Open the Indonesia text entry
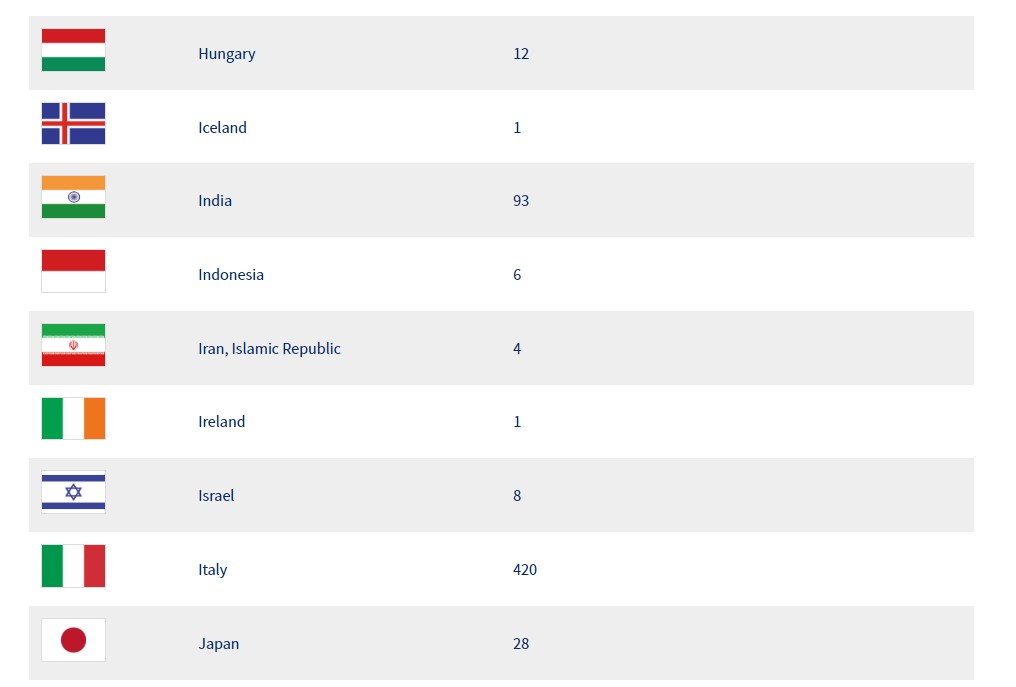1016x687 pixels. point(231,275)
